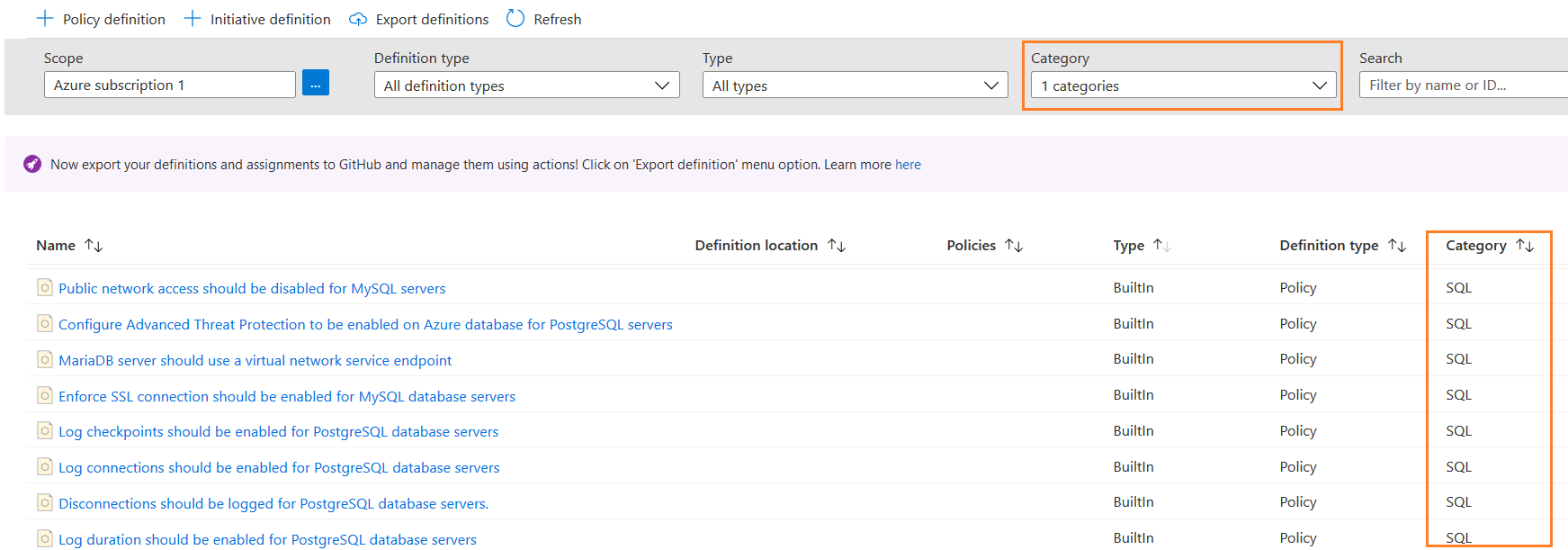Sort by Category column arrows
The width and height of the screenshot is (1568, 550).
(x=1525, y=245)
